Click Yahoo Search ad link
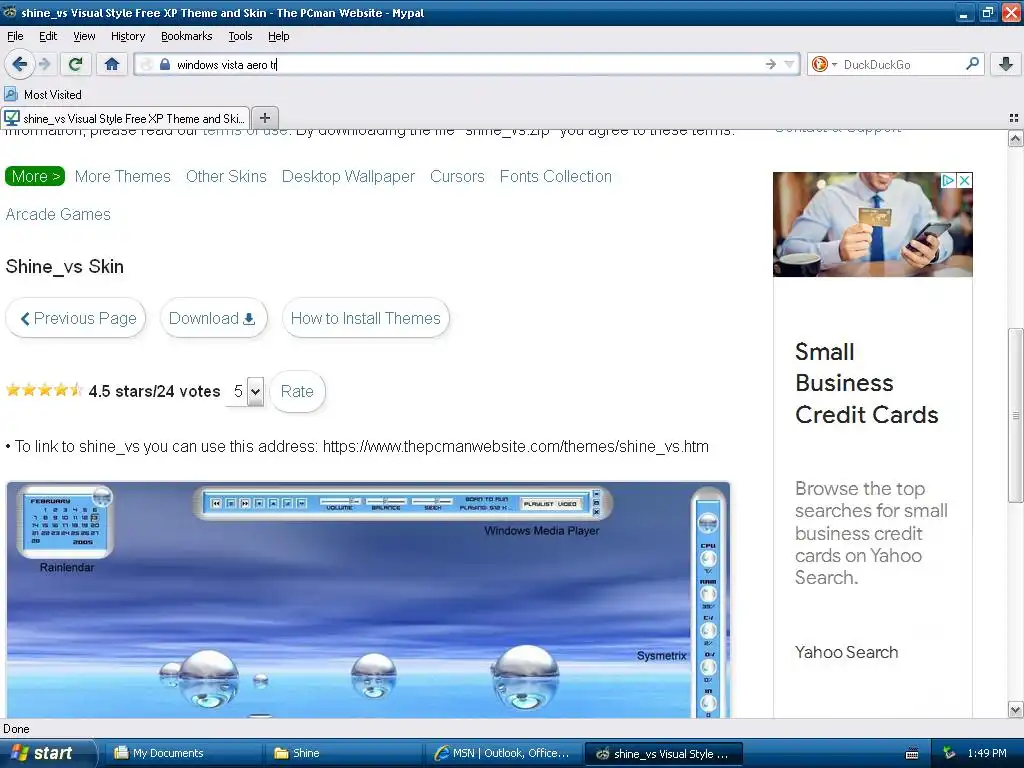Image resolution: width=1024 pixels, height=768 pixels. (x=846, y=652)
